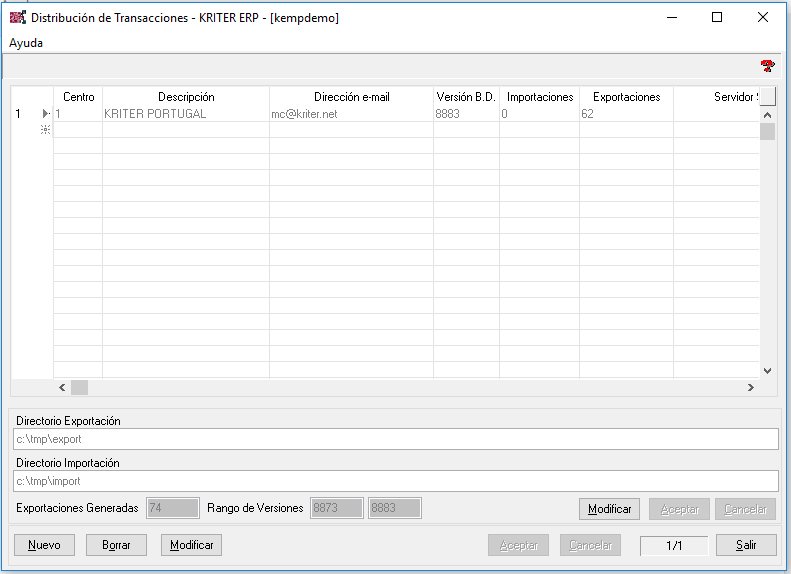Click the Dirección e-mail column header

point(352,97)
